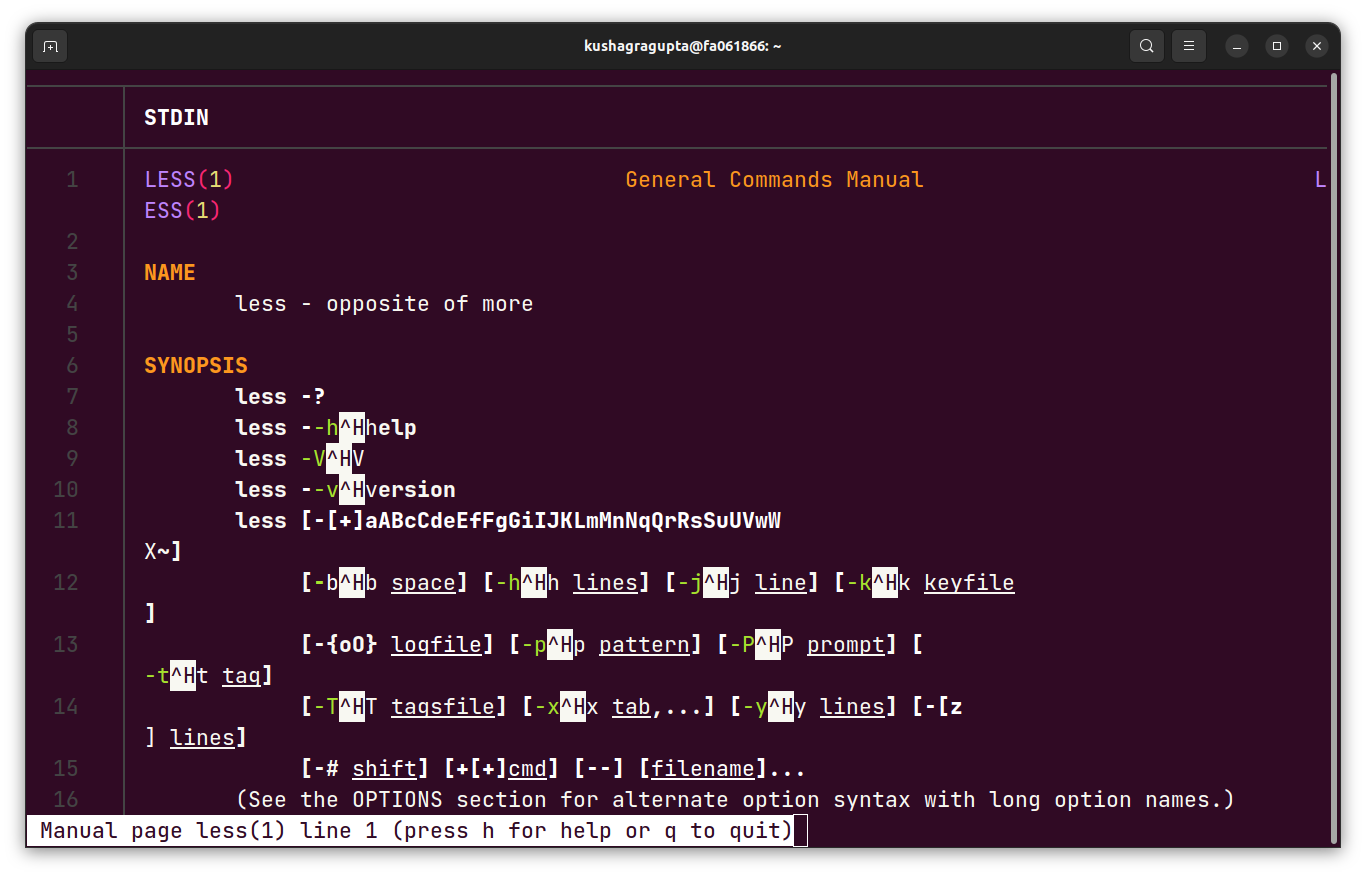Screen dimensions: 1366x876
Task: Minimize the terminal window
Action: click(x=1237, y=46)
